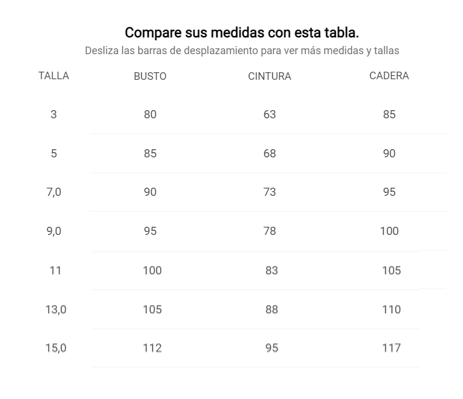
Task: Click the hip value 100 cell
Action: [389, 231]
